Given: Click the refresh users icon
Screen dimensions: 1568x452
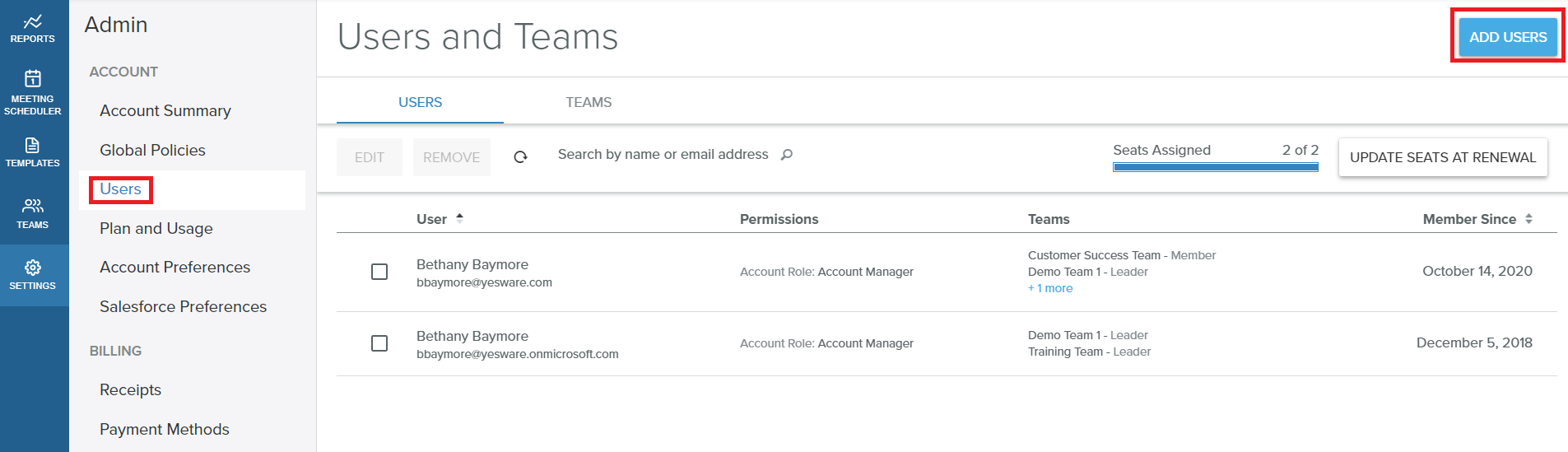Looking at the screenshot, I should pyautogui.click(x=520, y=157).
